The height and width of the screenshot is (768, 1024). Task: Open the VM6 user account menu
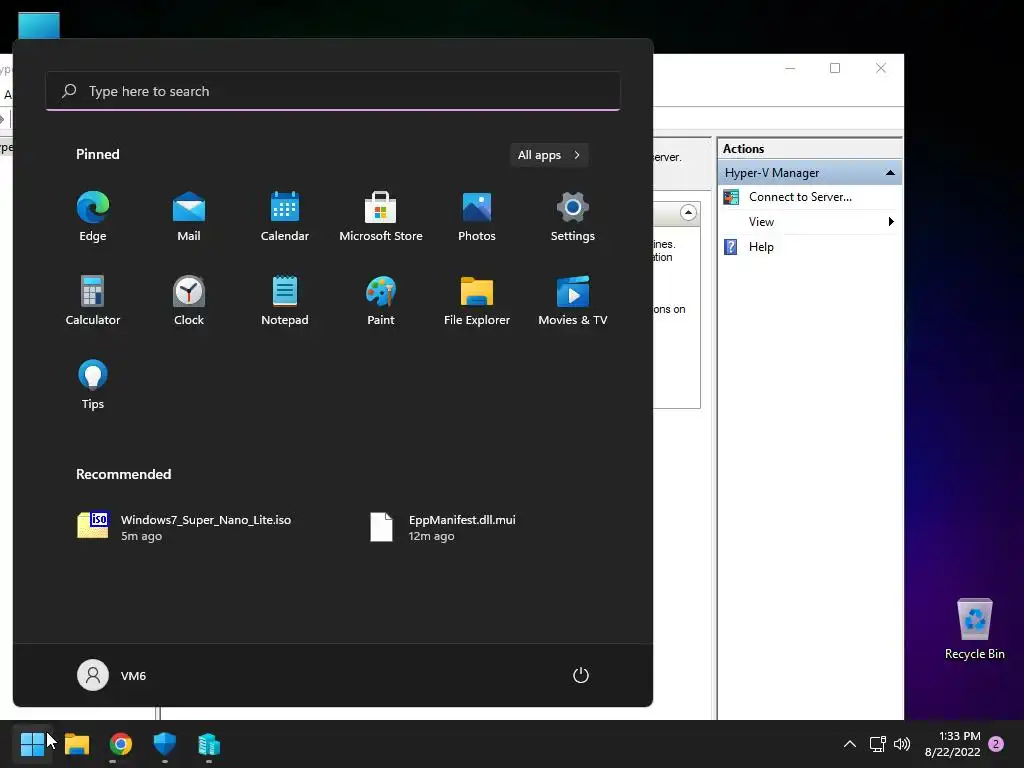click(112, 675)
